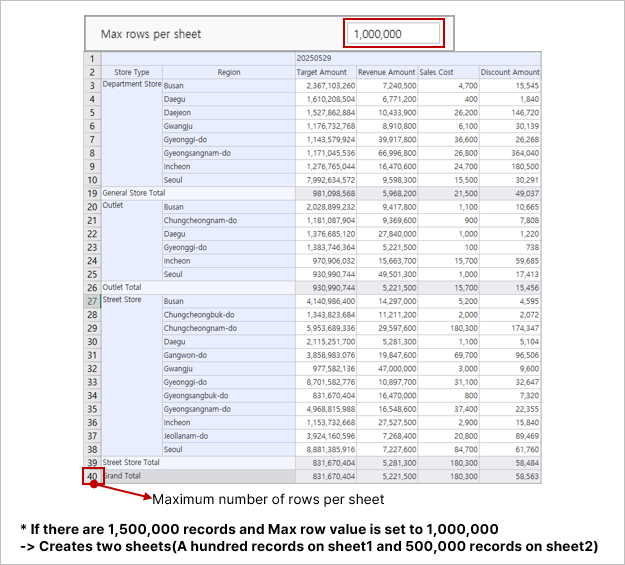Image resolution: width=625 pixels, height=565 pixels.
Task: Click the Store Type column header cell
Action: [132, 72]
